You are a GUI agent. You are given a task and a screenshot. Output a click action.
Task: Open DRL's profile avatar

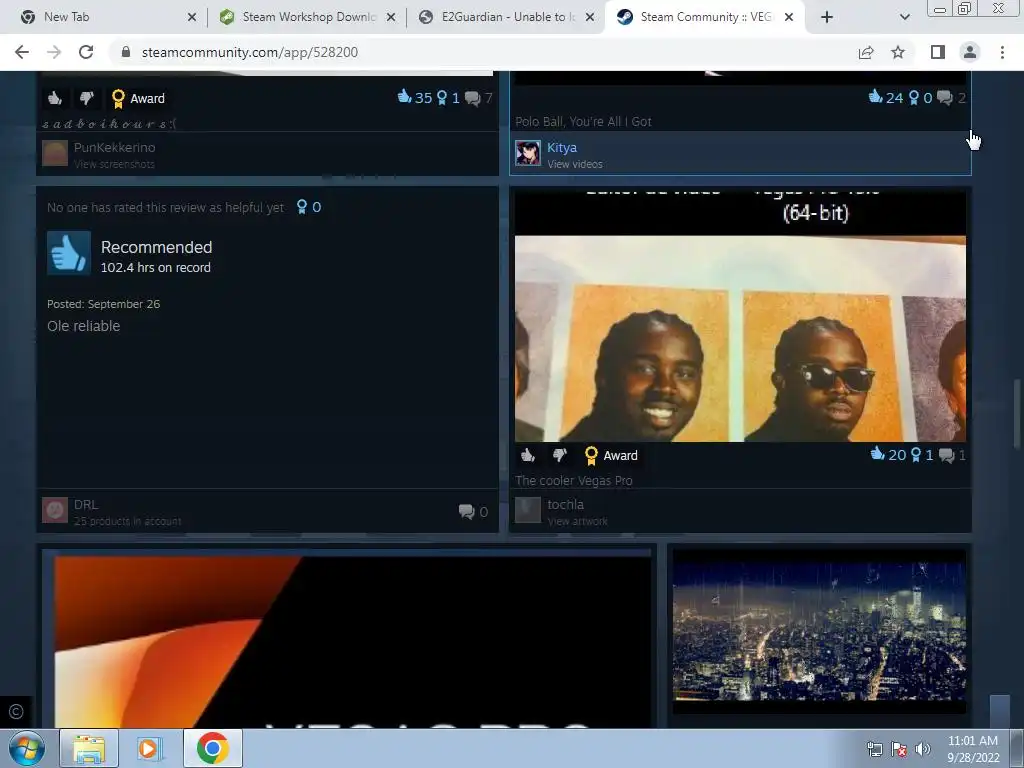[x=55, y=510]
